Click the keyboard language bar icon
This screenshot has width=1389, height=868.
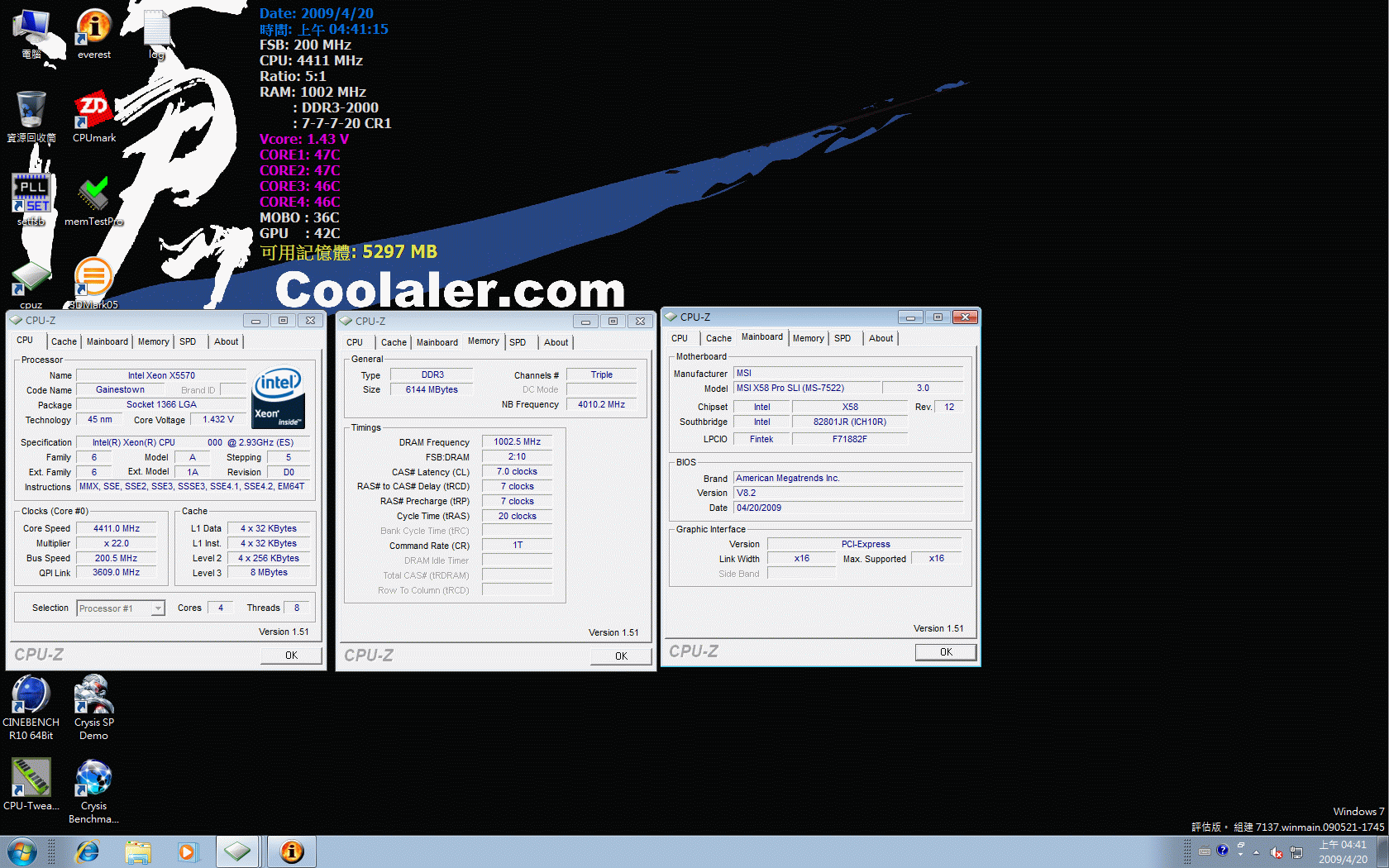(x=1205, y=851)
